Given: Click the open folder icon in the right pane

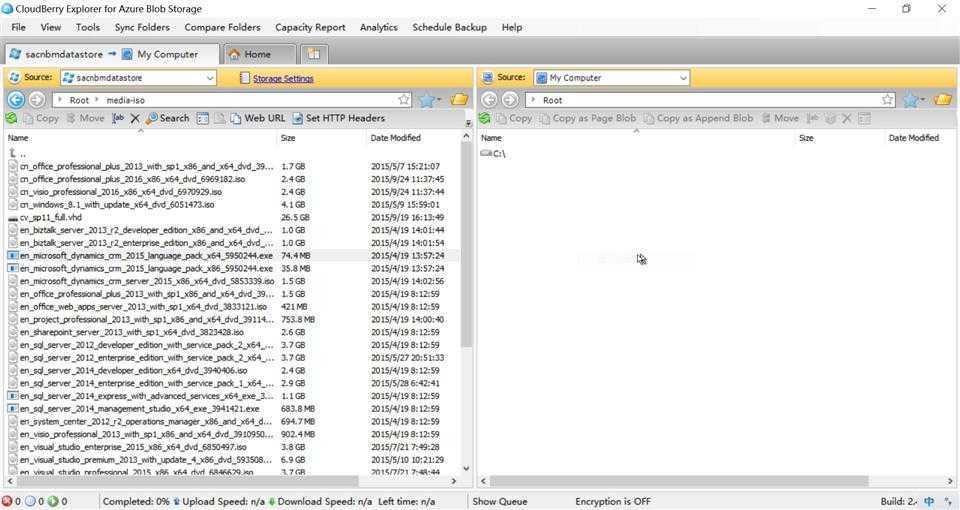Looking at the screenshot, I should tap(943, 100).
